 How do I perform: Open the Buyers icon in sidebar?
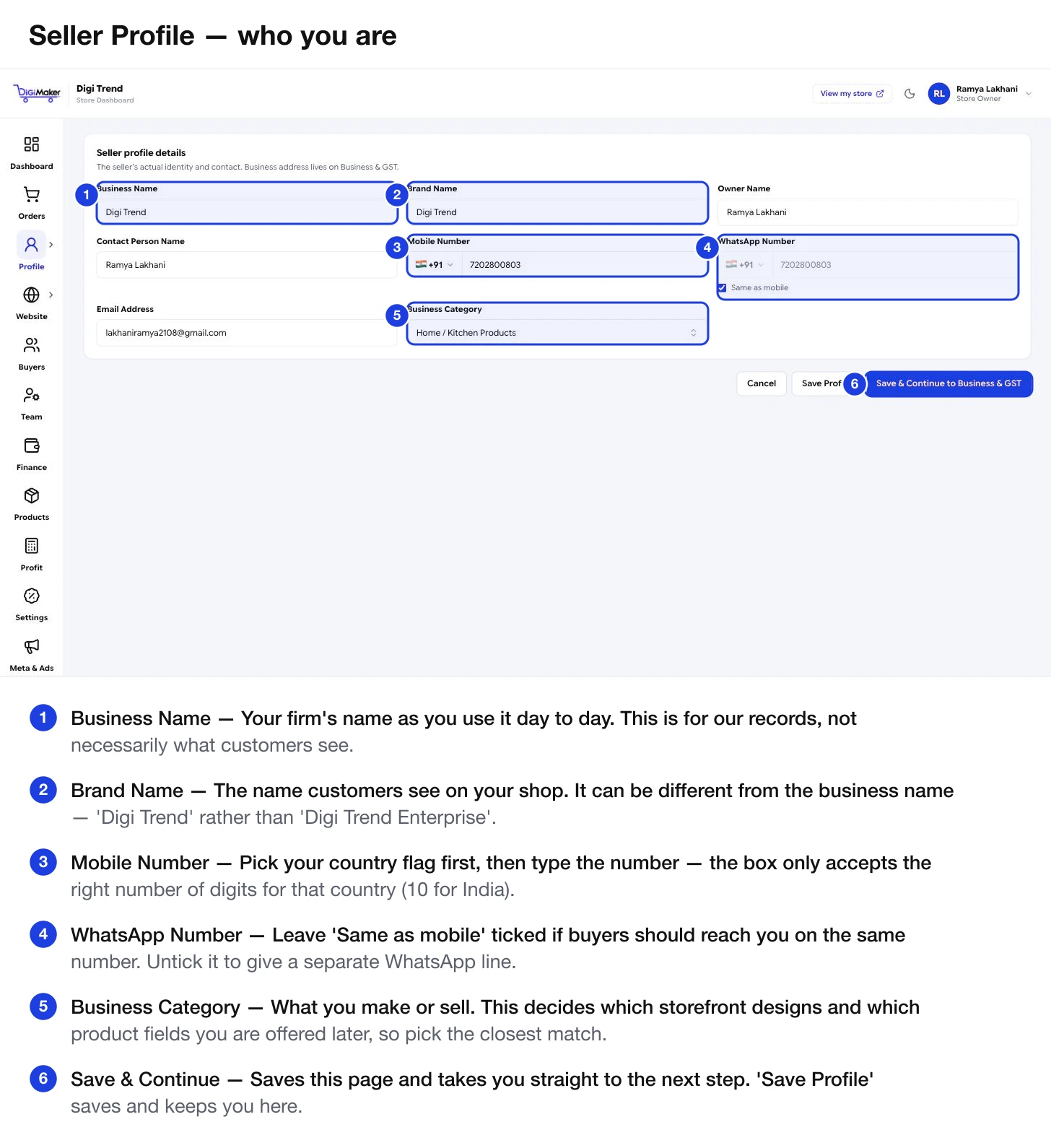[31, 345]
